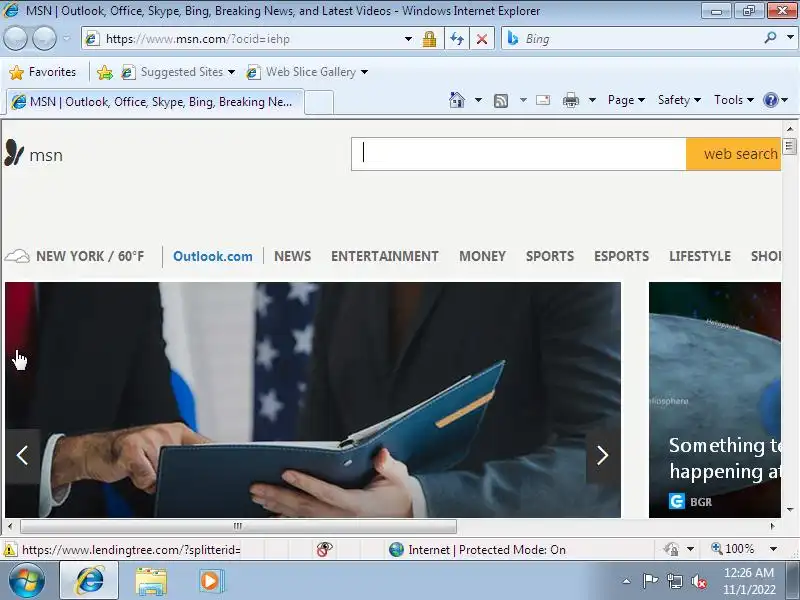Show previous slide with left arrow
The height and width of the screenshot is (600, 800).
(22, 455)
